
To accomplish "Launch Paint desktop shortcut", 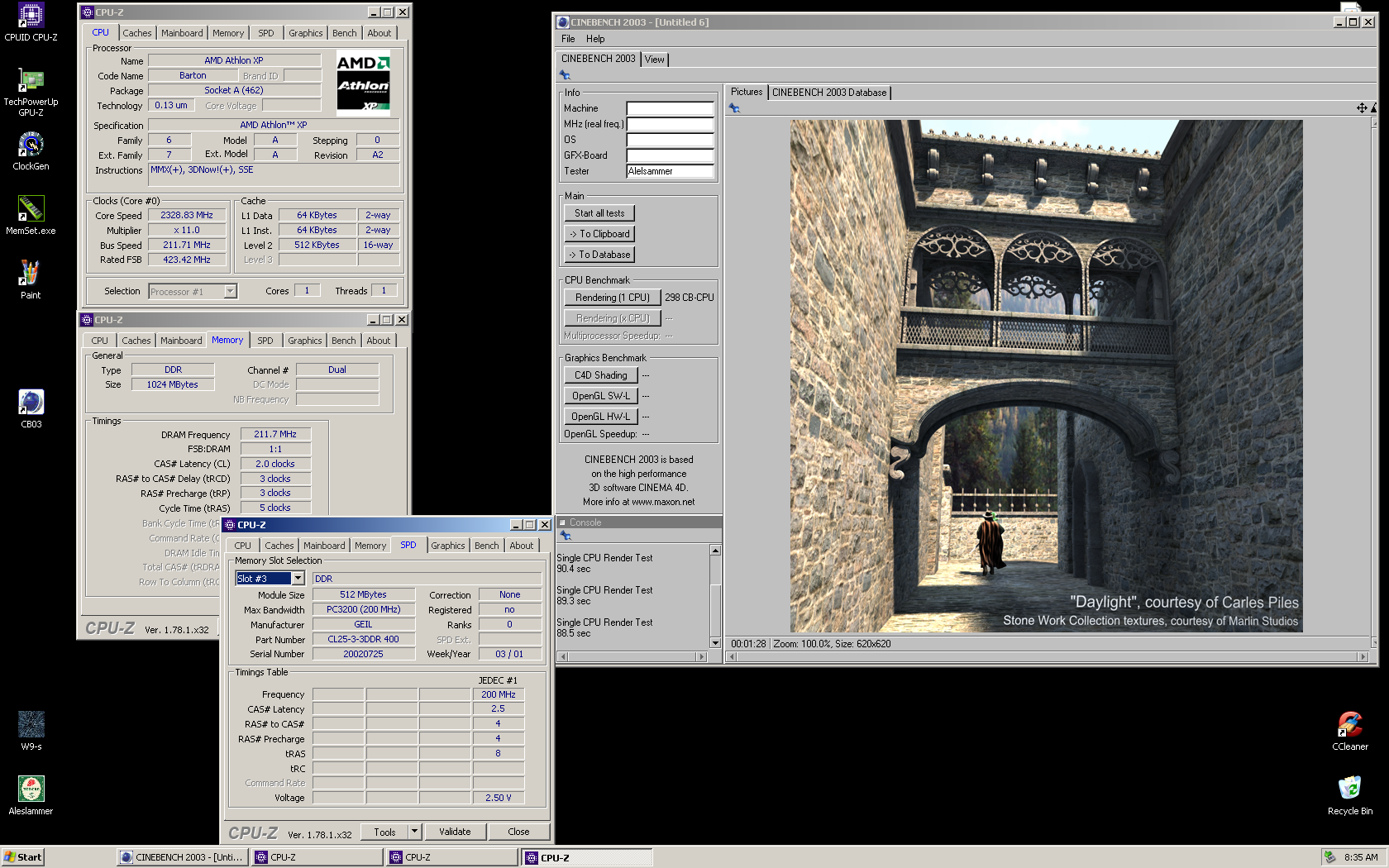I will pyautogui.click(x=31, y=279).
